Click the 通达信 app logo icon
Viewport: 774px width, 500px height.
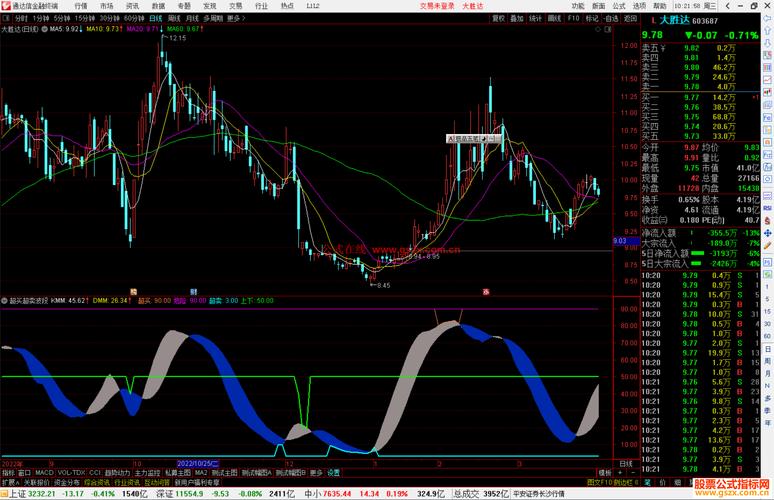pyautogui.click(x=5, y=6)
